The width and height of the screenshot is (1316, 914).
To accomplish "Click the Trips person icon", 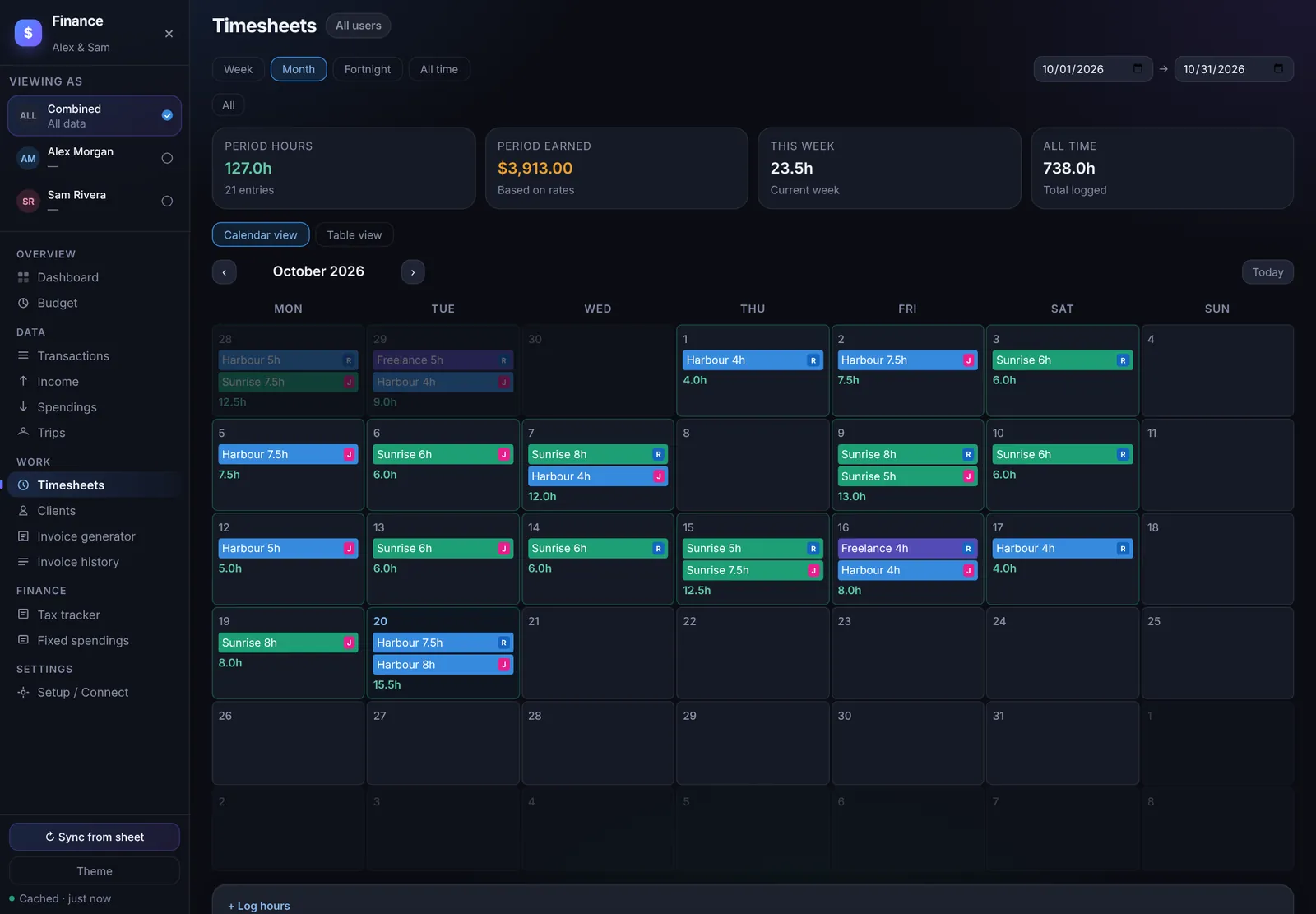I will pyautogui.click(x=23, y=432).
